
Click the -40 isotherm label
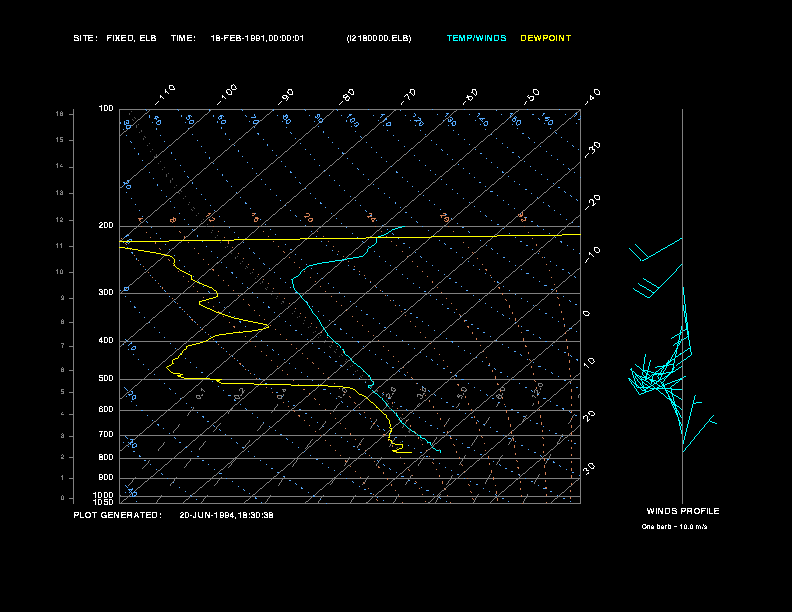click(x=592, y=97)
